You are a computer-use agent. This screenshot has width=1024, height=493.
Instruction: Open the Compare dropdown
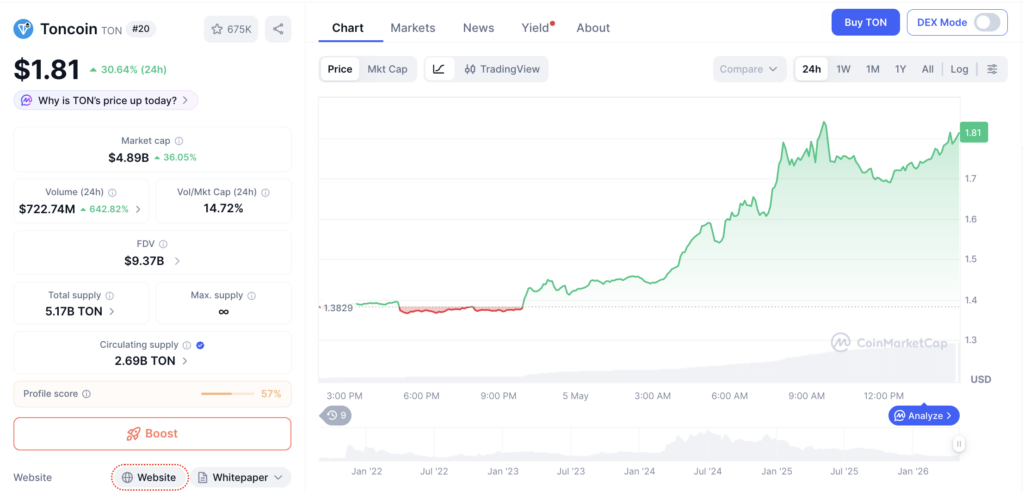[x=749, y=69]
